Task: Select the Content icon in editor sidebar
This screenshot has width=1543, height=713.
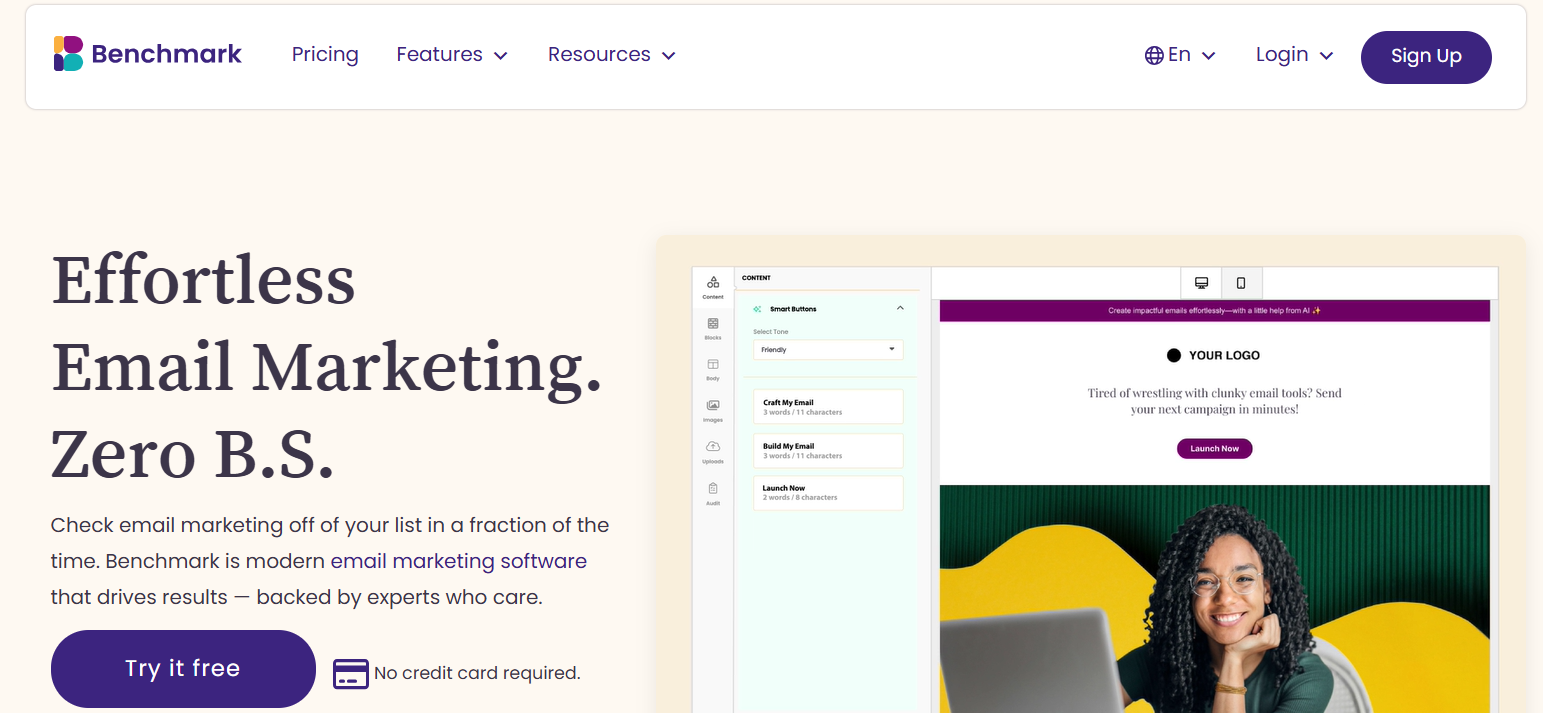Action: tap(713, 288)
